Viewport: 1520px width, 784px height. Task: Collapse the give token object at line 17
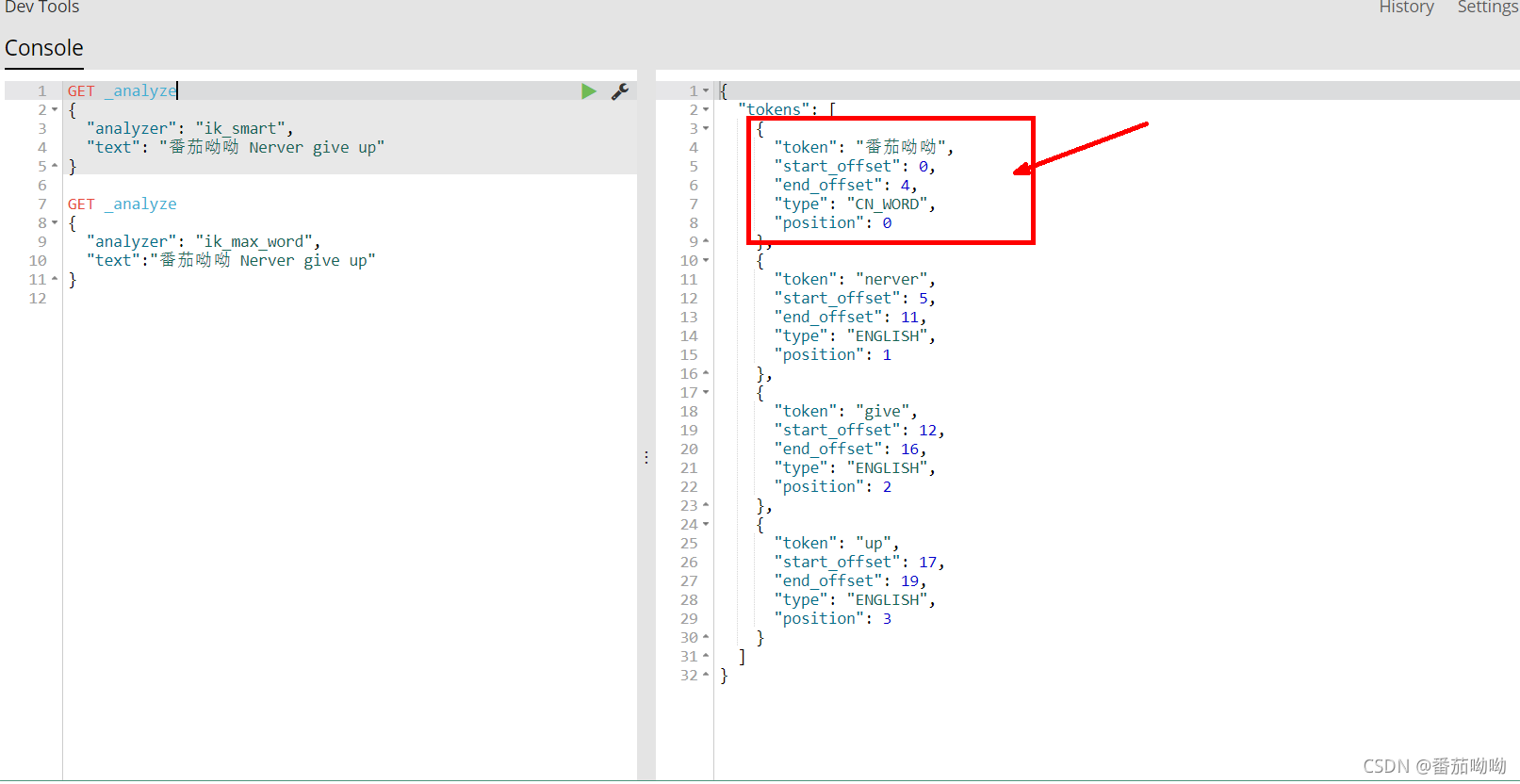click(x=706, y=393)
